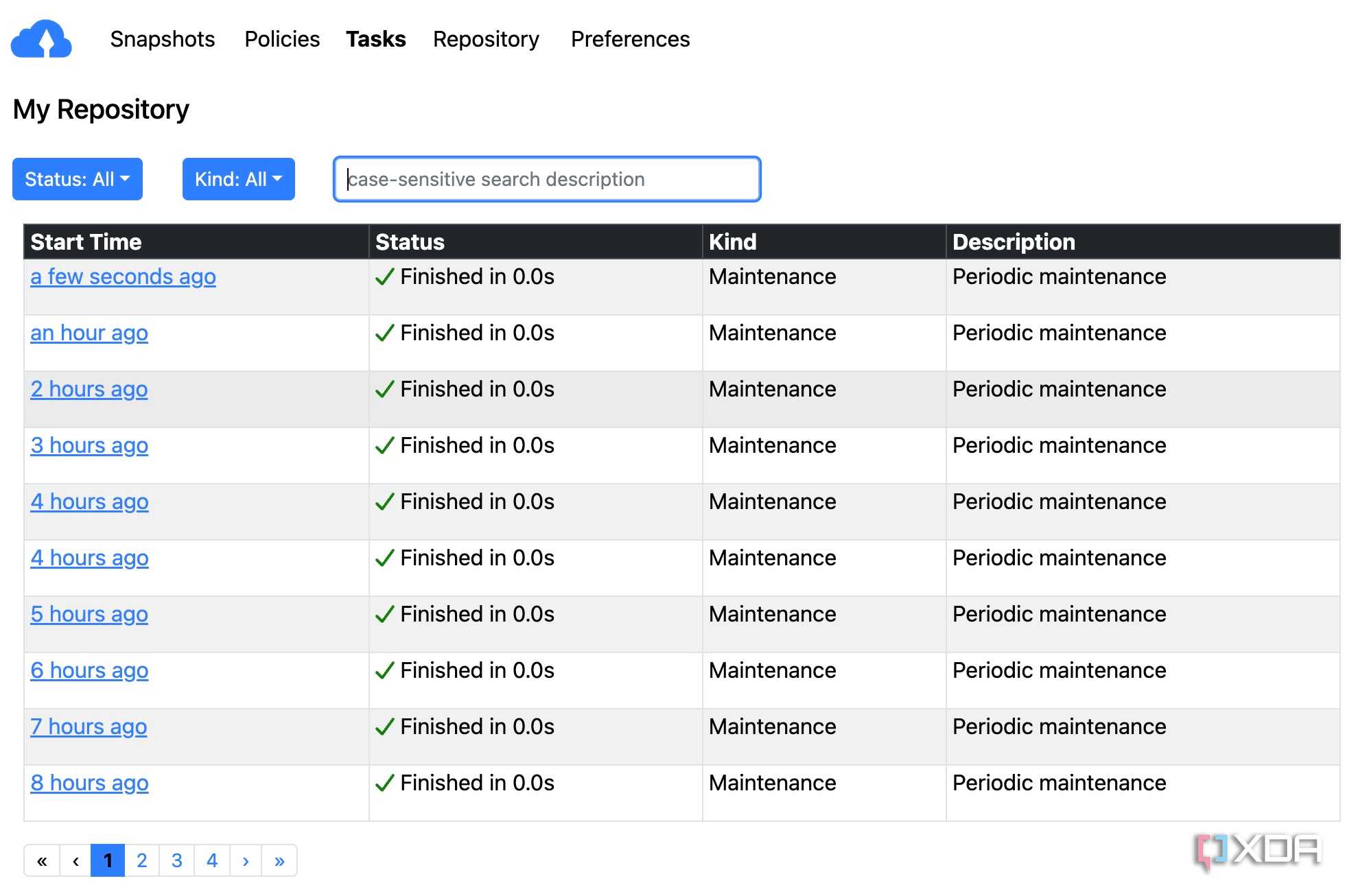Go to pagination page 4
The image size is (1345, 896).
click(x=212, y=860)
